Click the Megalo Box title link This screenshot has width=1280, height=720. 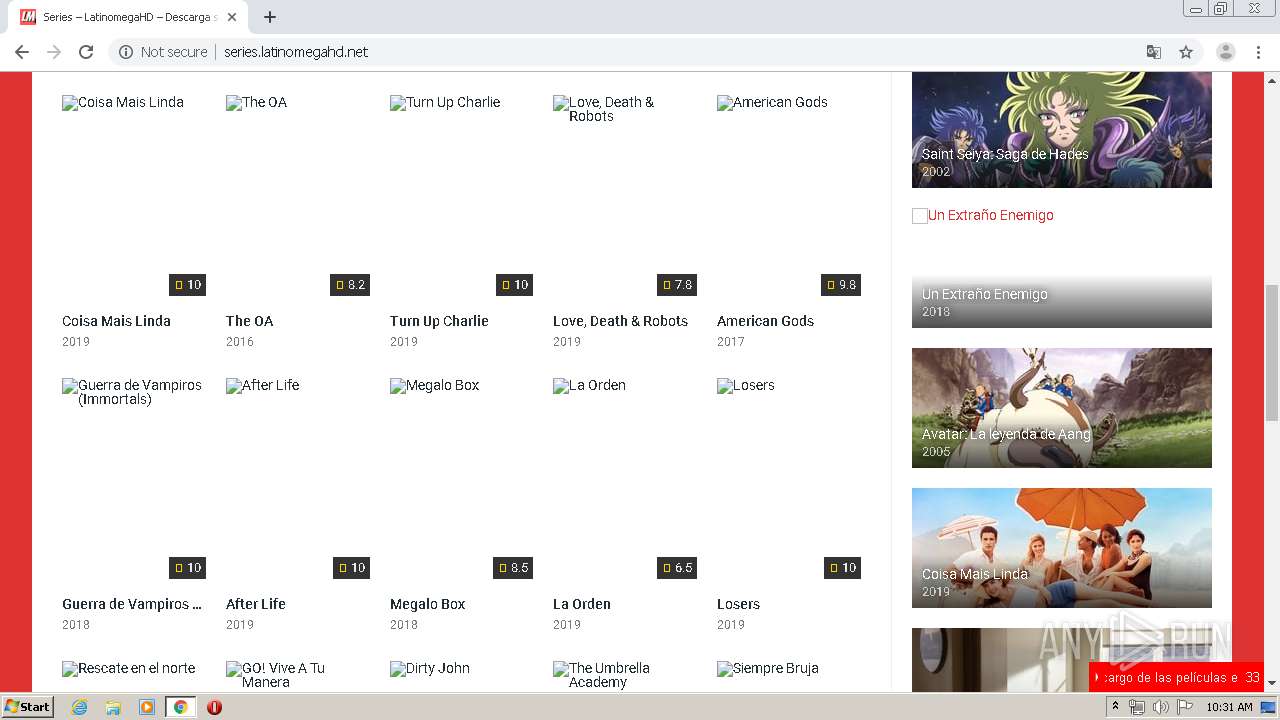point(428,604)
